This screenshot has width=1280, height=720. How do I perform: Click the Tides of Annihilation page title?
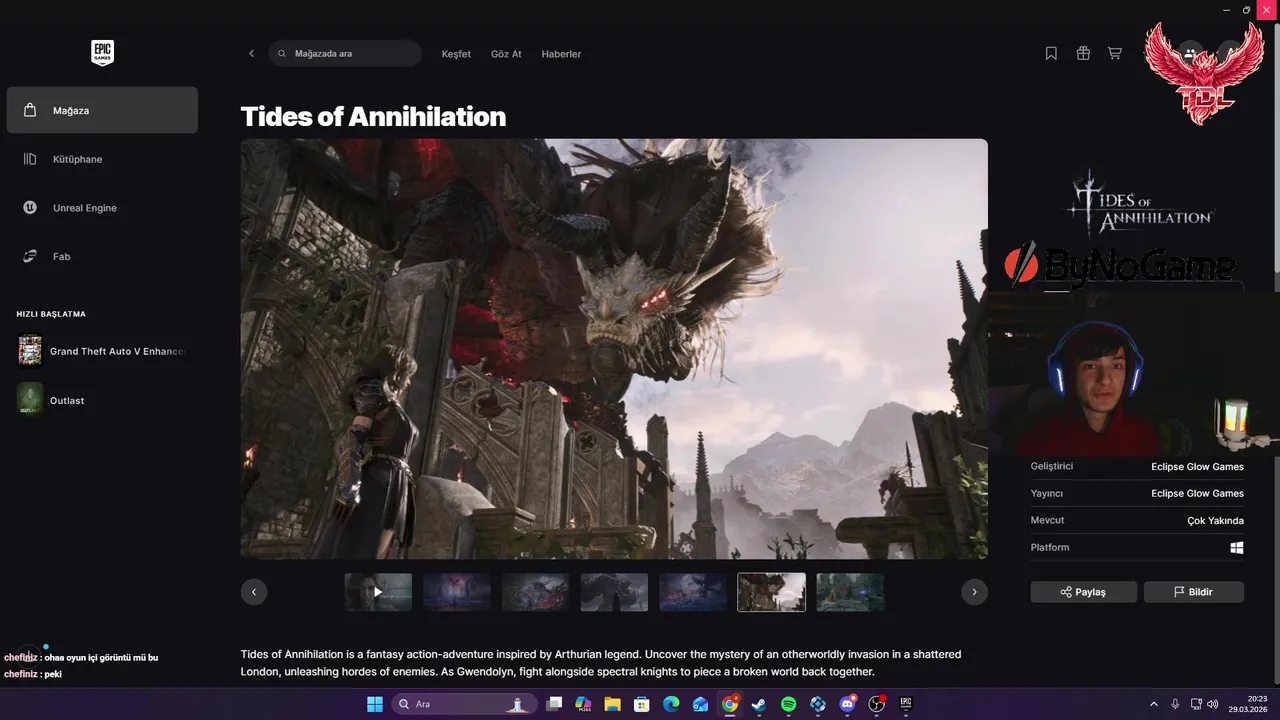(x=373, y=117)
